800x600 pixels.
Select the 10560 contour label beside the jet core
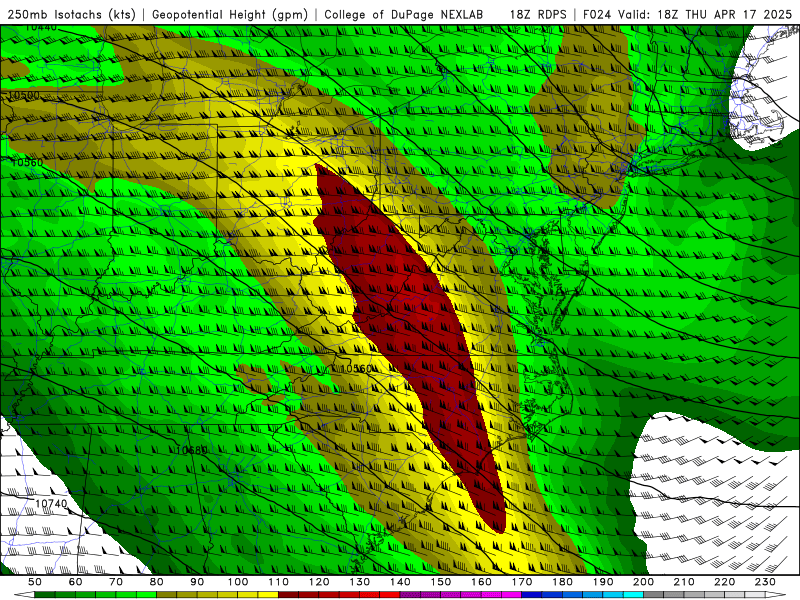tap(356, 368)
